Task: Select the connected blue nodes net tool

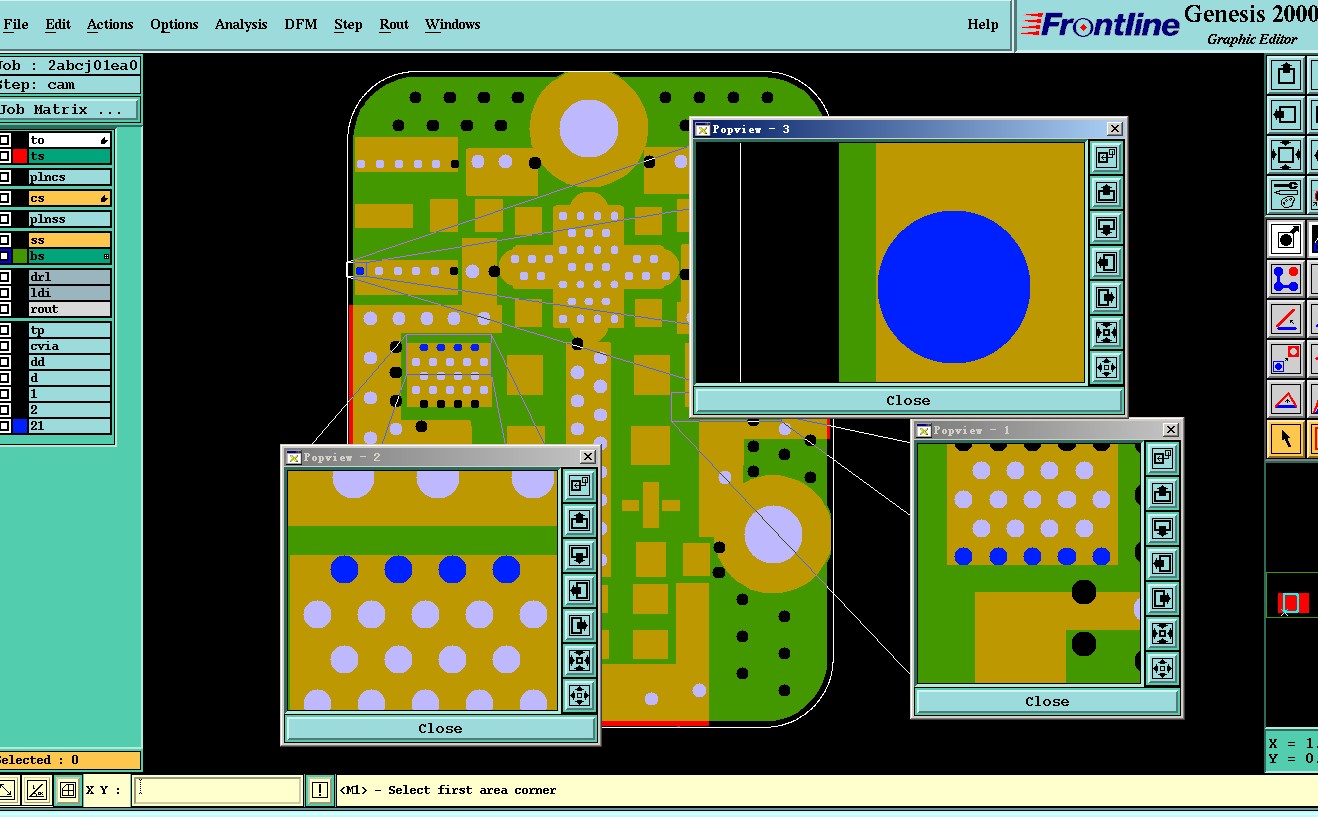Action: (1285, 278)
